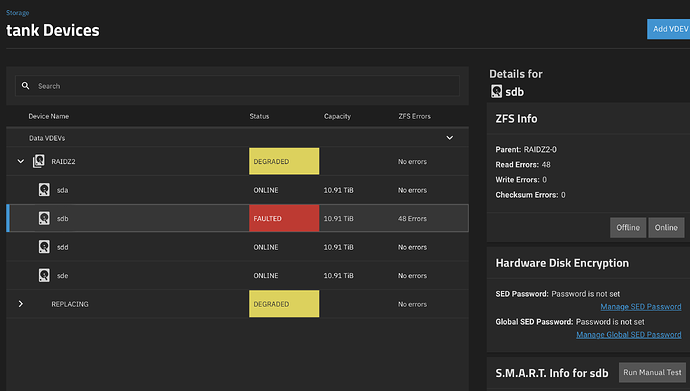This screenshot has width=690, height=391.
Task: Click the sdb disk icon in list
Action: (44, 218)
